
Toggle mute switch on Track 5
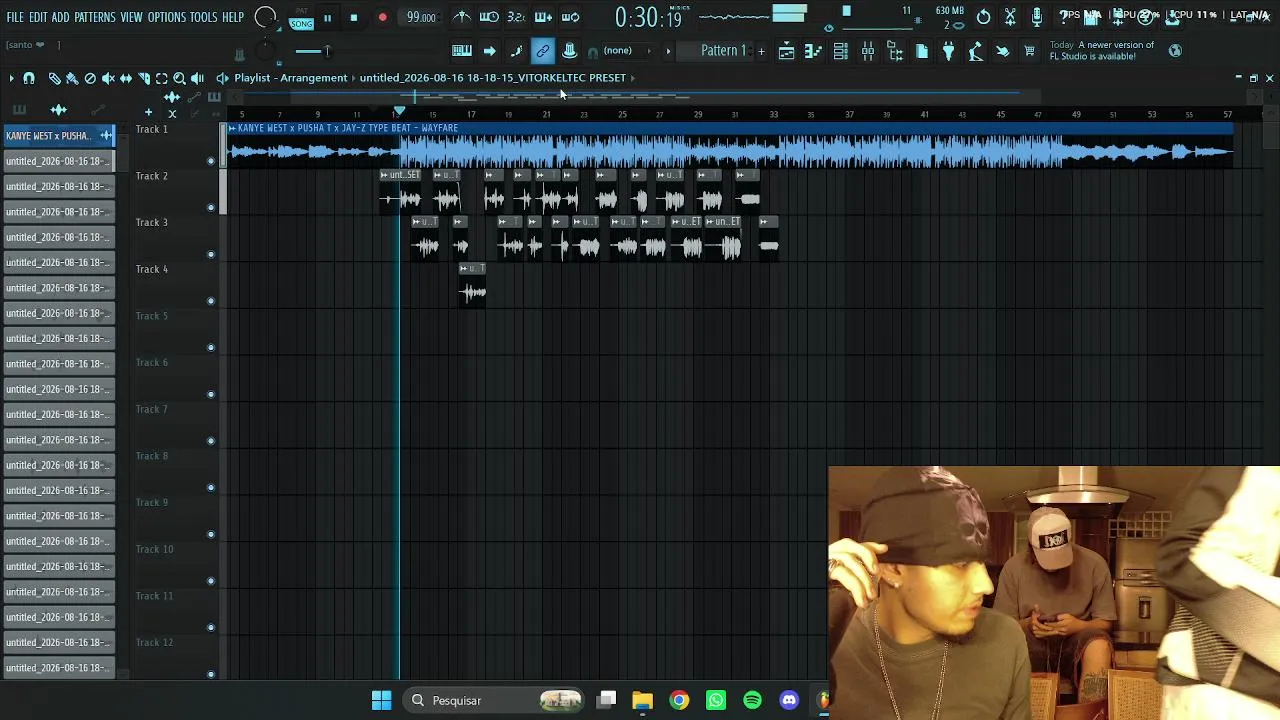[211, 348]
